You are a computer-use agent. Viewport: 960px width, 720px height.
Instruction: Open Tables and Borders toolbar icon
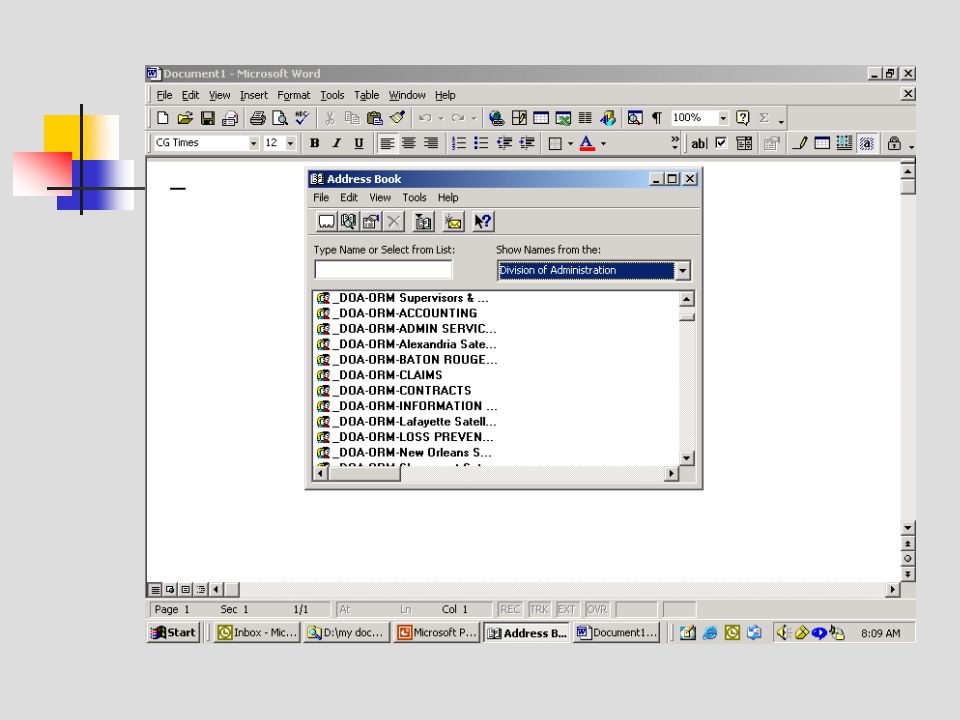tap(519, 118)
